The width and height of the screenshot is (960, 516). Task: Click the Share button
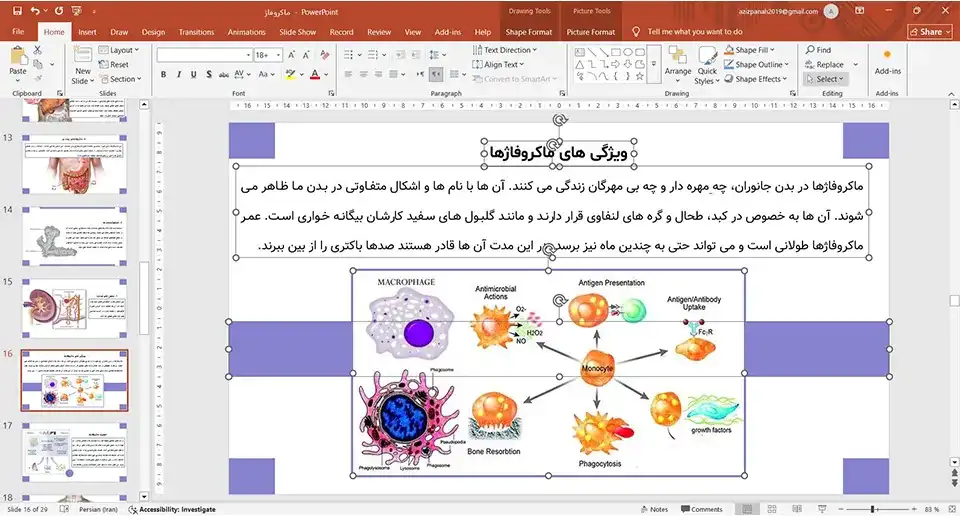click(930, 32)
